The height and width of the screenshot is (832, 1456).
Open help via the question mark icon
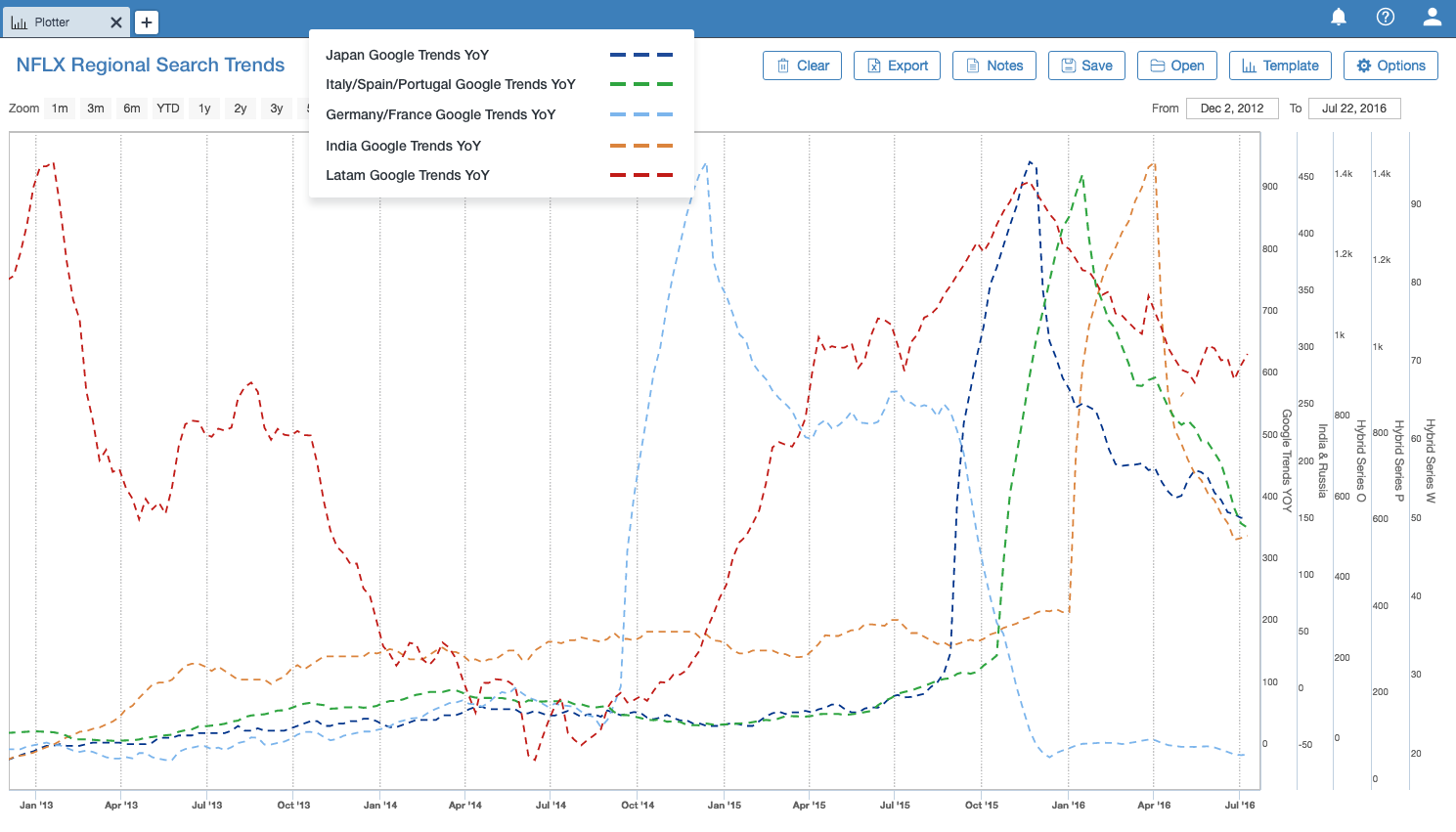pos(1386,17)
